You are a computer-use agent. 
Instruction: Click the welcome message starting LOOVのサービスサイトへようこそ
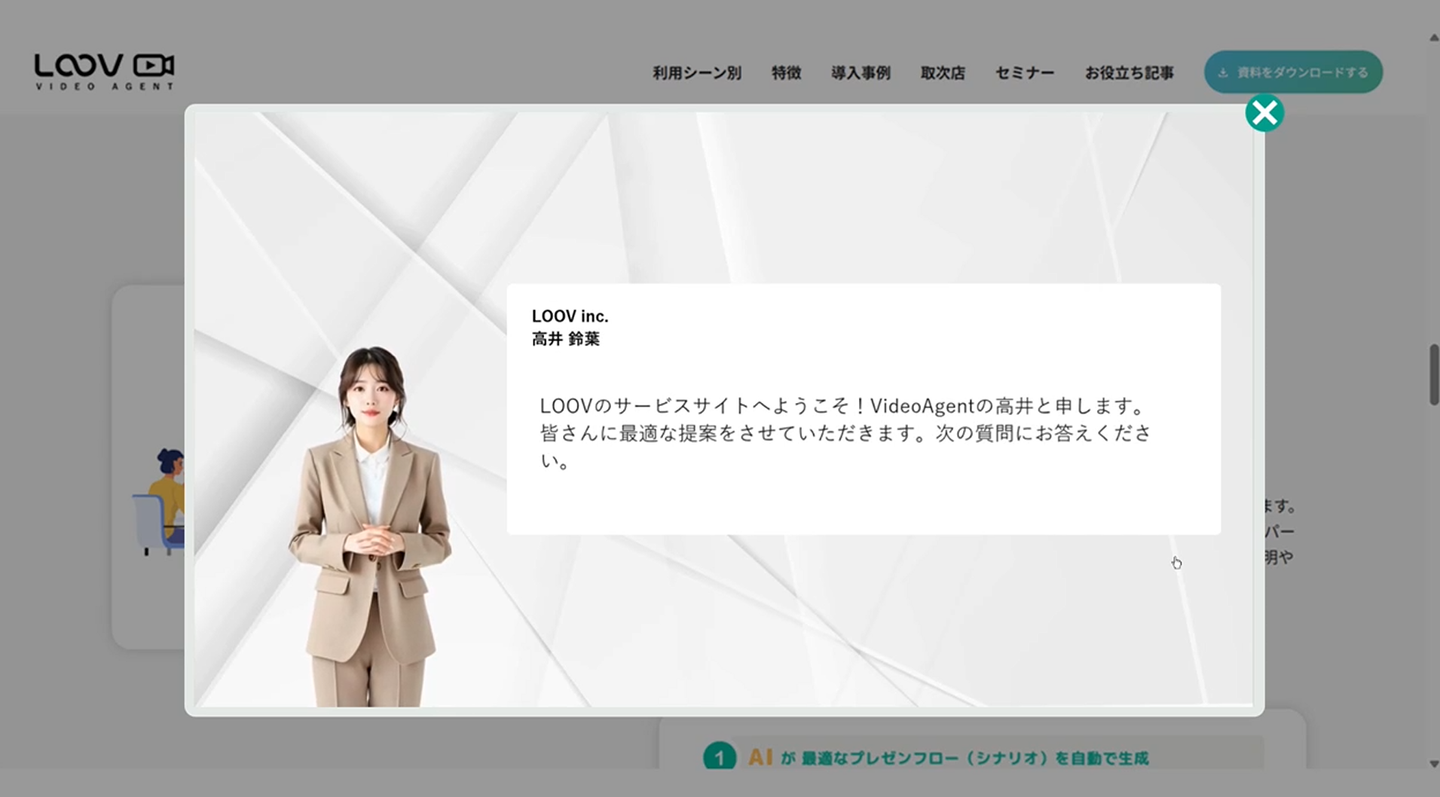[x=846, y=434]
